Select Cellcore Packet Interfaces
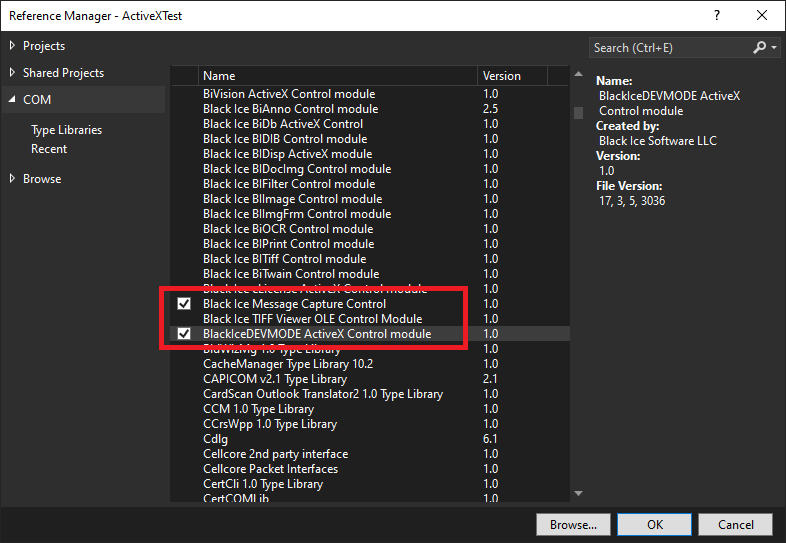This screenshot has height=543, width=786. click(369, 469)
